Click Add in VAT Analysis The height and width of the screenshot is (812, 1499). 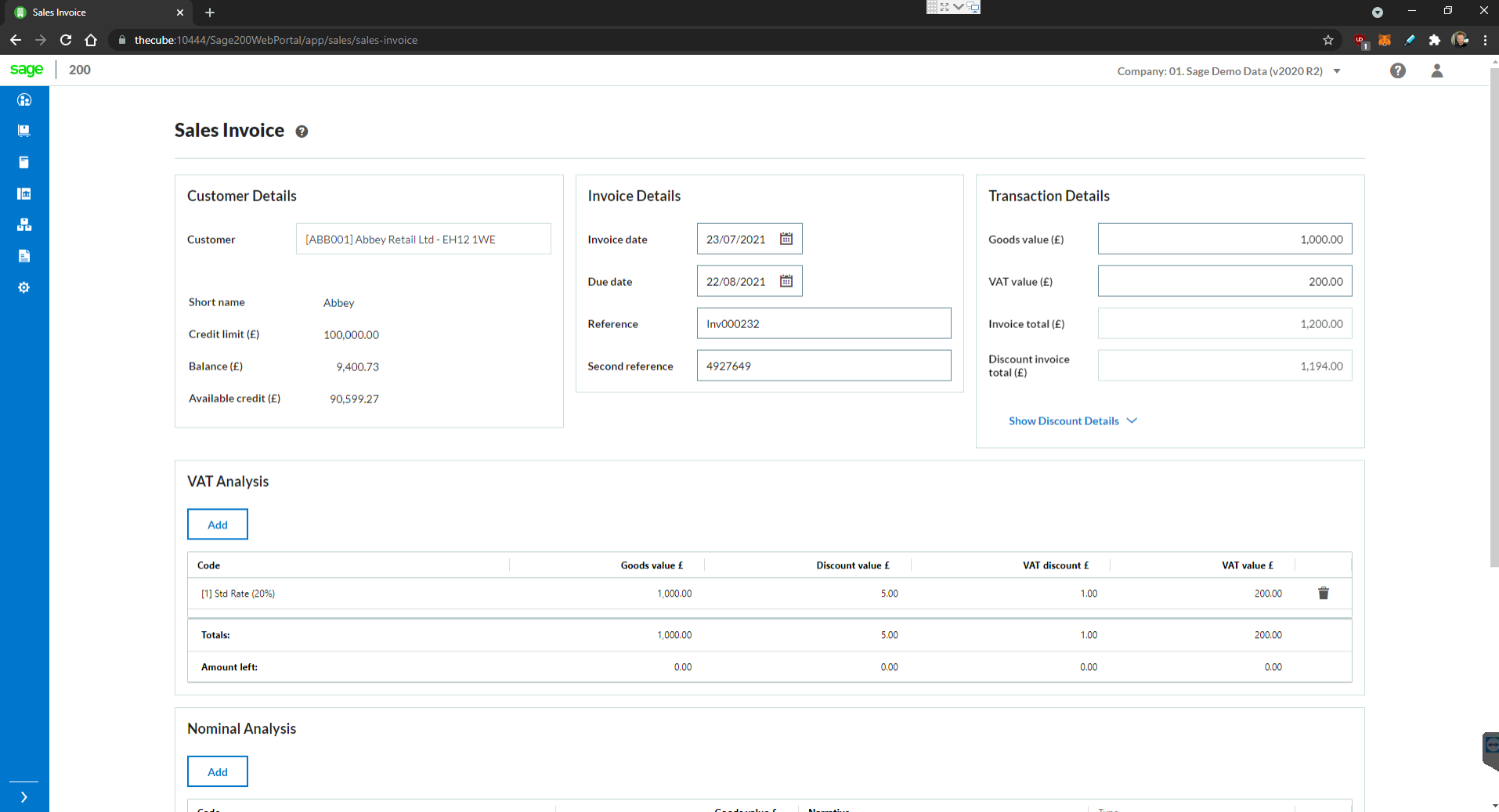point(218,525)
